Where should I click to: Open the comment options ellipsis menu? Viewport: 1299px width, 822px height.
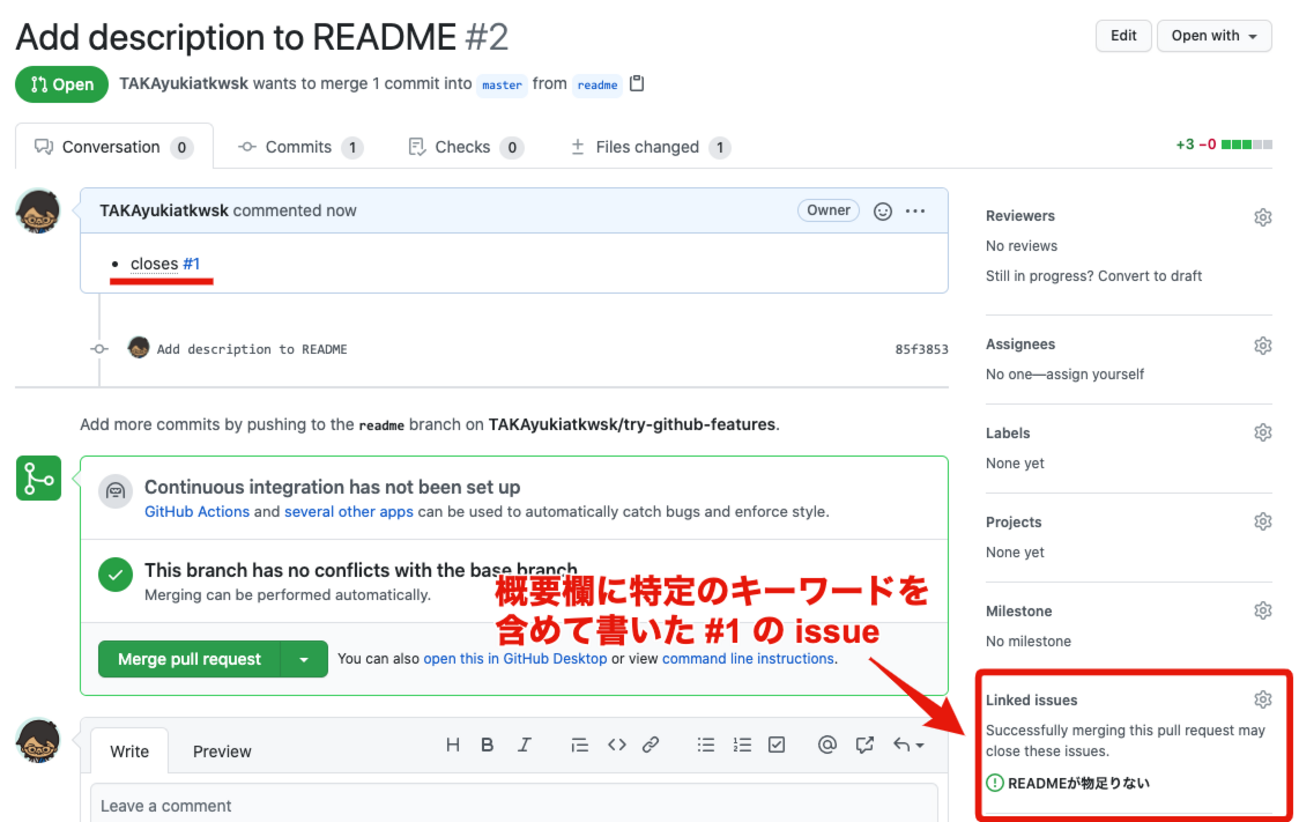[x=915, y=211]
